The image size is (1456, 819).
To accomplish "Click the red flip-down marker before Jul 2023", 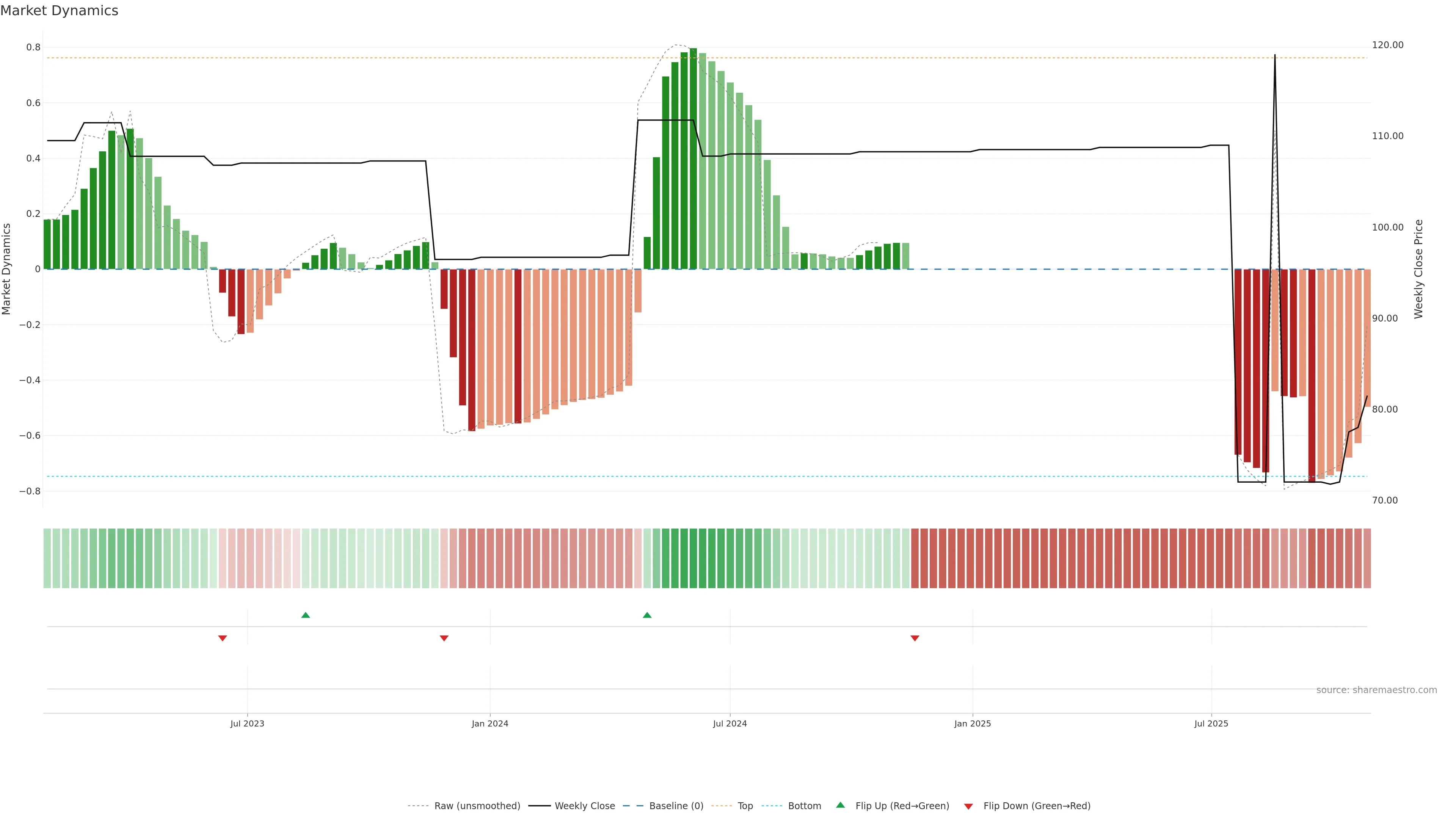I will (x=223, y=638).
